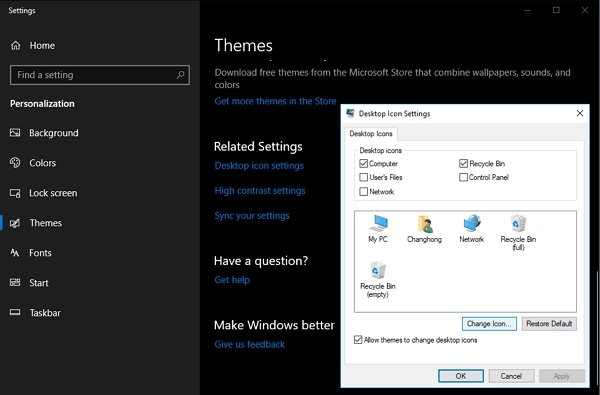Open the Taskbar section

[45, 313]
